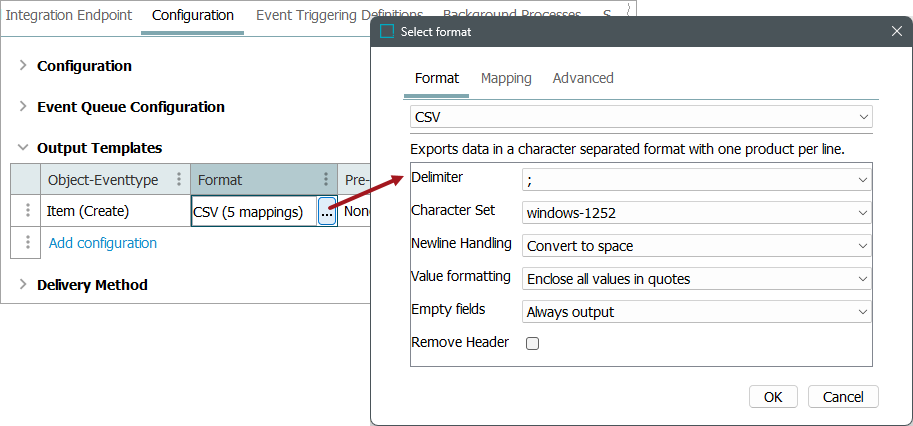The image size is (913, 426).
Task: Open the Empty fields dropdown
Action: pyautogui.click(x=696, y=311)
